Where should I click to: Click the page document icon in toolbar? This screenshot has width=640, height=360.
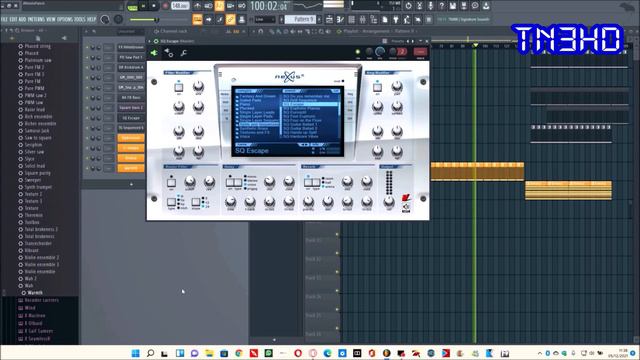point(384,19)
